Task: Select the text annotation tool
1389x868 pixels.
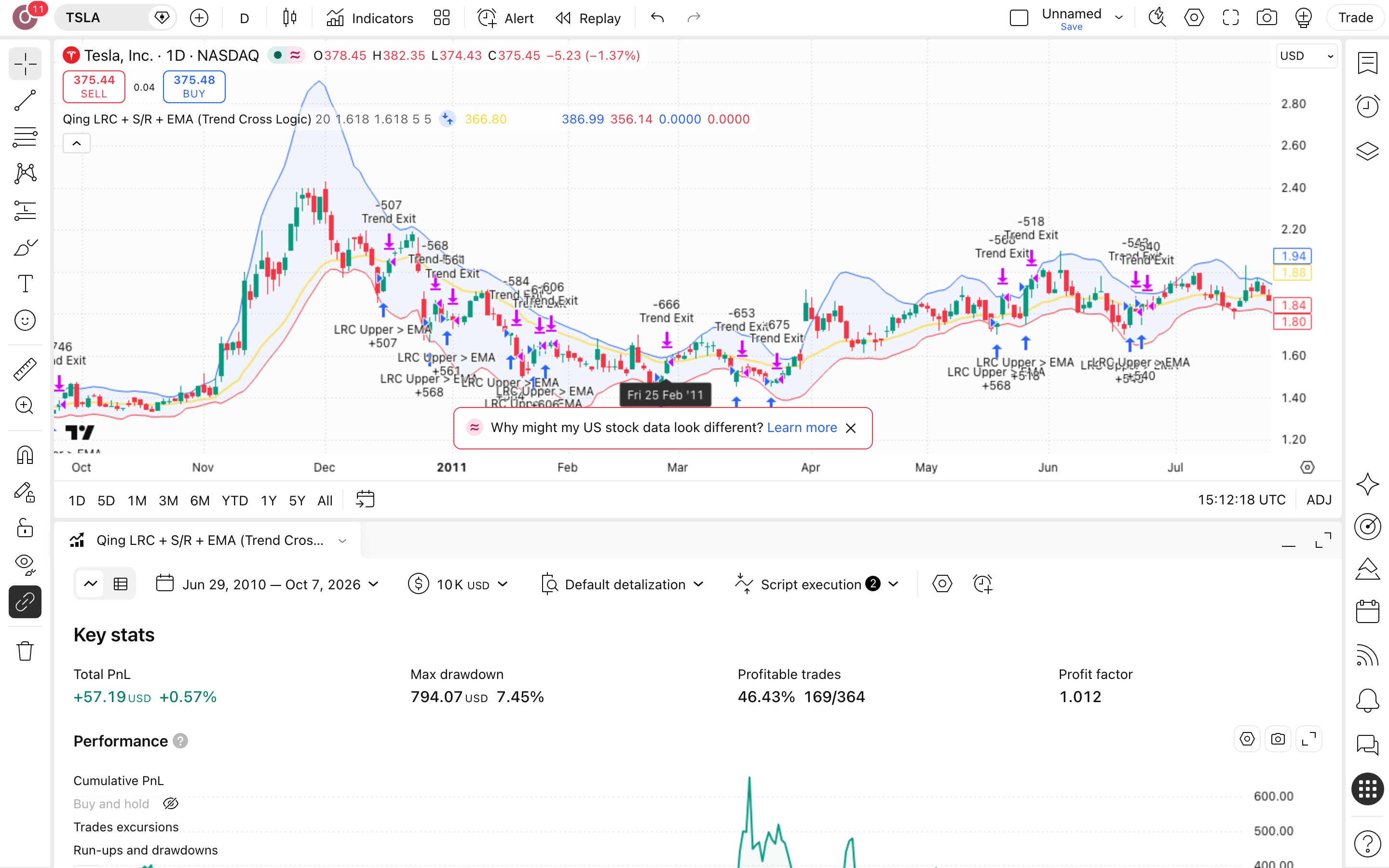Action: click(25, 284)
